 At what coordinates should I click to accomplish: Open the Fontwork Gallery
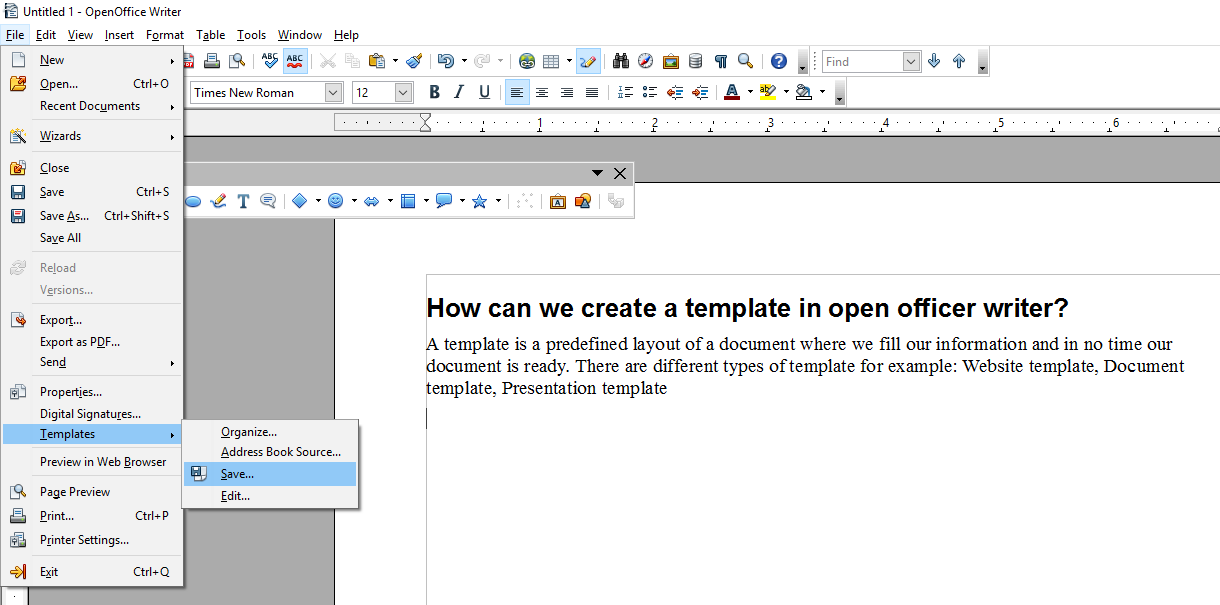pos(557,201)
